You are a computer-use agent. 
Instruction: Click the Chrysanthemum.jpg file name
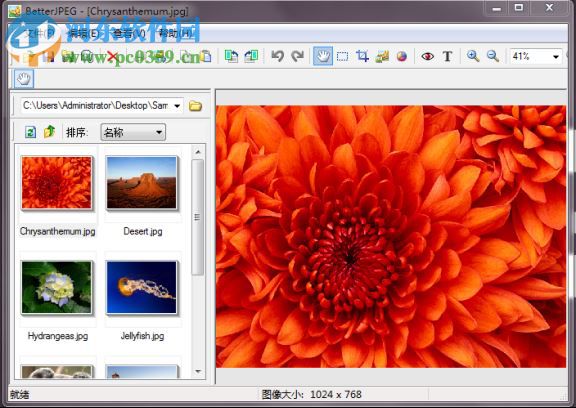click(58, 231)
